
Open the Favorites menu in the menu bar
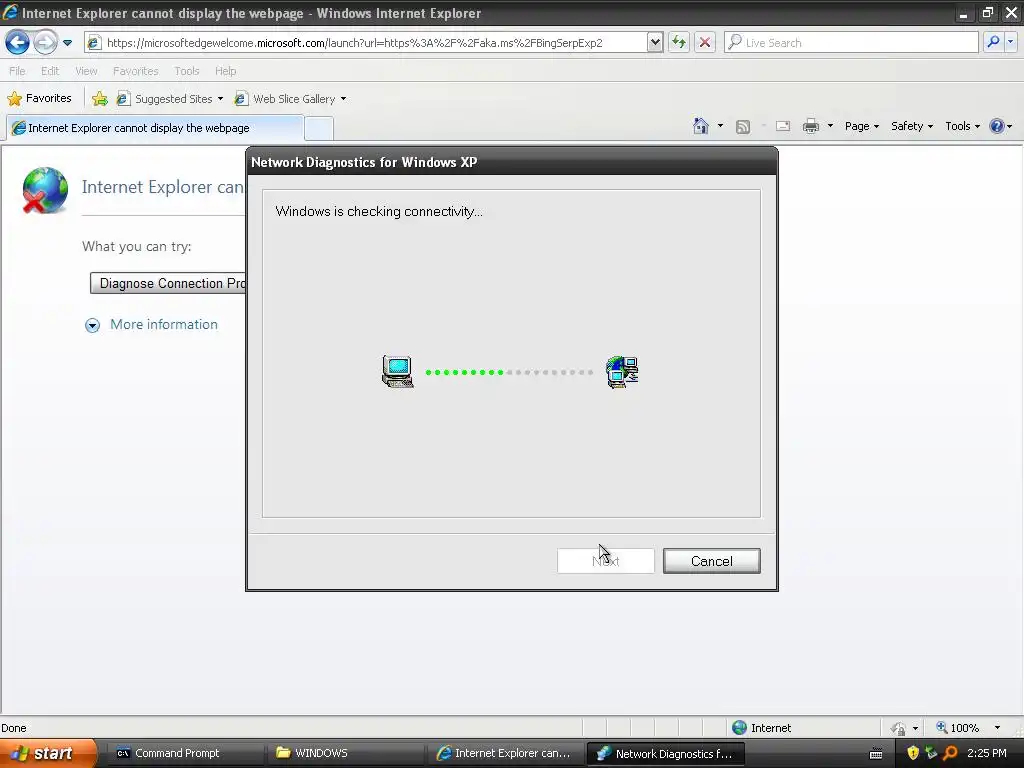[x=135, y=71]
